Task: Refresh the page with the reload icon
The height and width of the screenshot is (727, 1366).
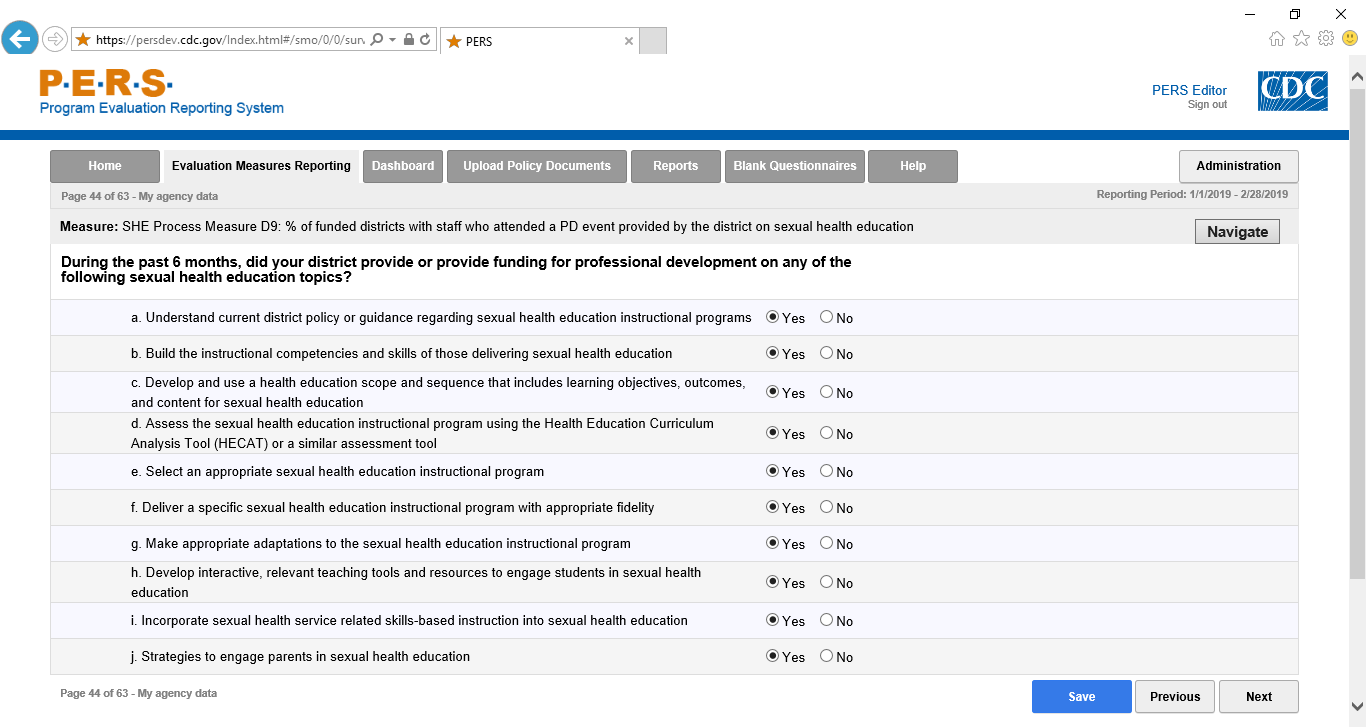Action: click(425, 40)
